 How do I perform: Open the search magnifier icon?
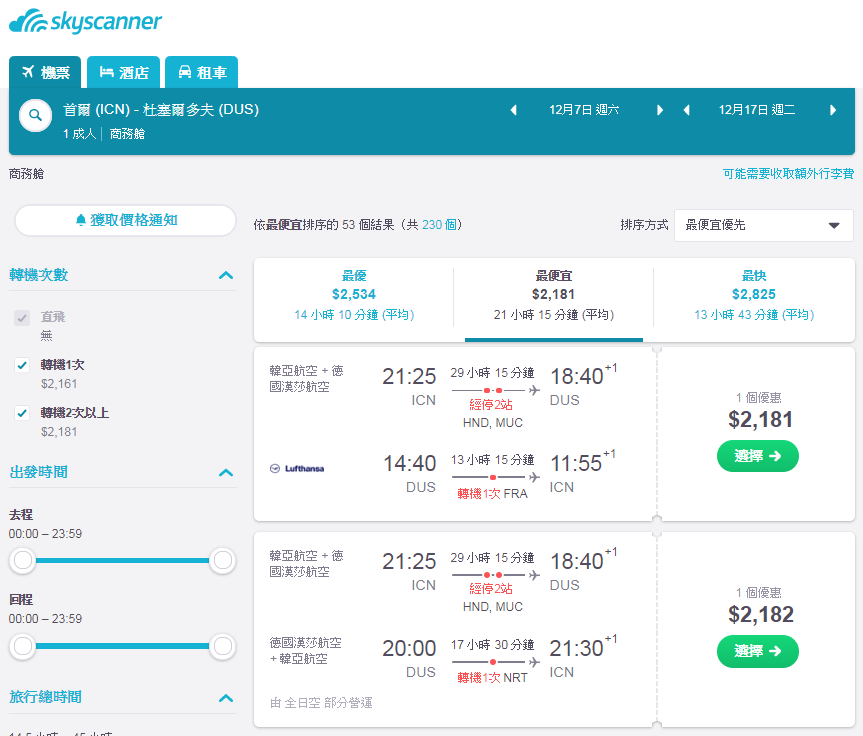(35, 116)
